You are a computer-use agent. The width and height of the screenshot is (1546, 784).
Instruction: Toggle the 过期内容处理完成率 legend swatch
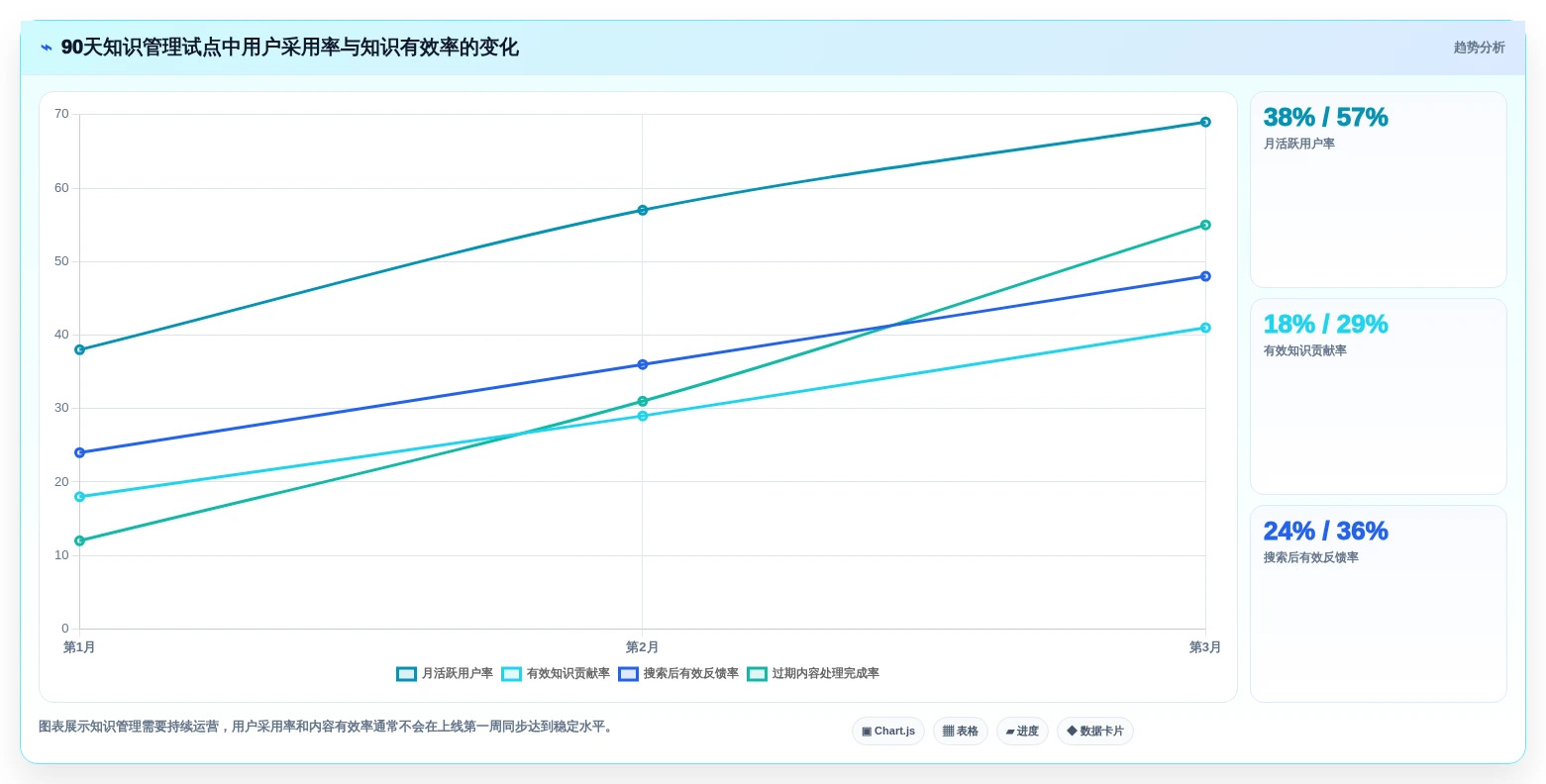[757, 674]
